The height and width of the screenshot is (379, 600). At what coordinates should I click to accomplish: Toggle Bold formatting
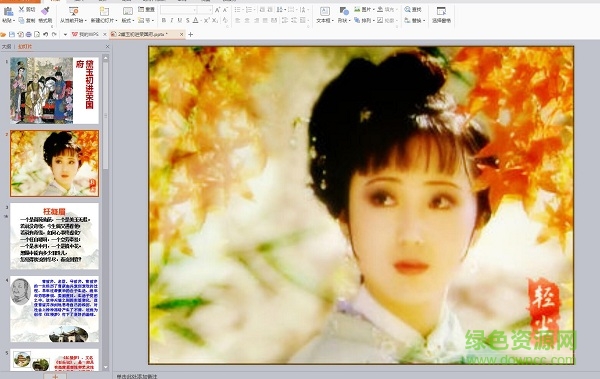[164, 20]
